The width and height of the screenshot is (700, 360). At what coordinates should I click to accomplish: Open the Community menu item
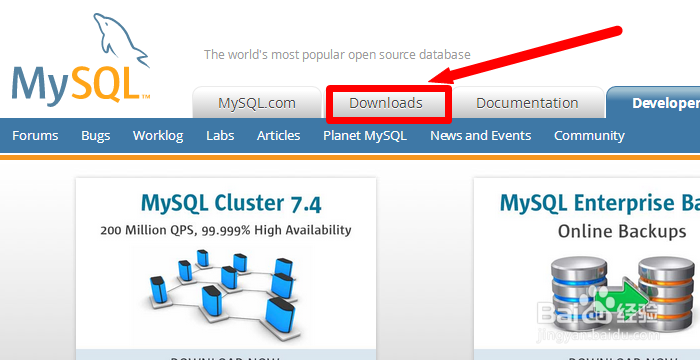(x=589, y=136)
